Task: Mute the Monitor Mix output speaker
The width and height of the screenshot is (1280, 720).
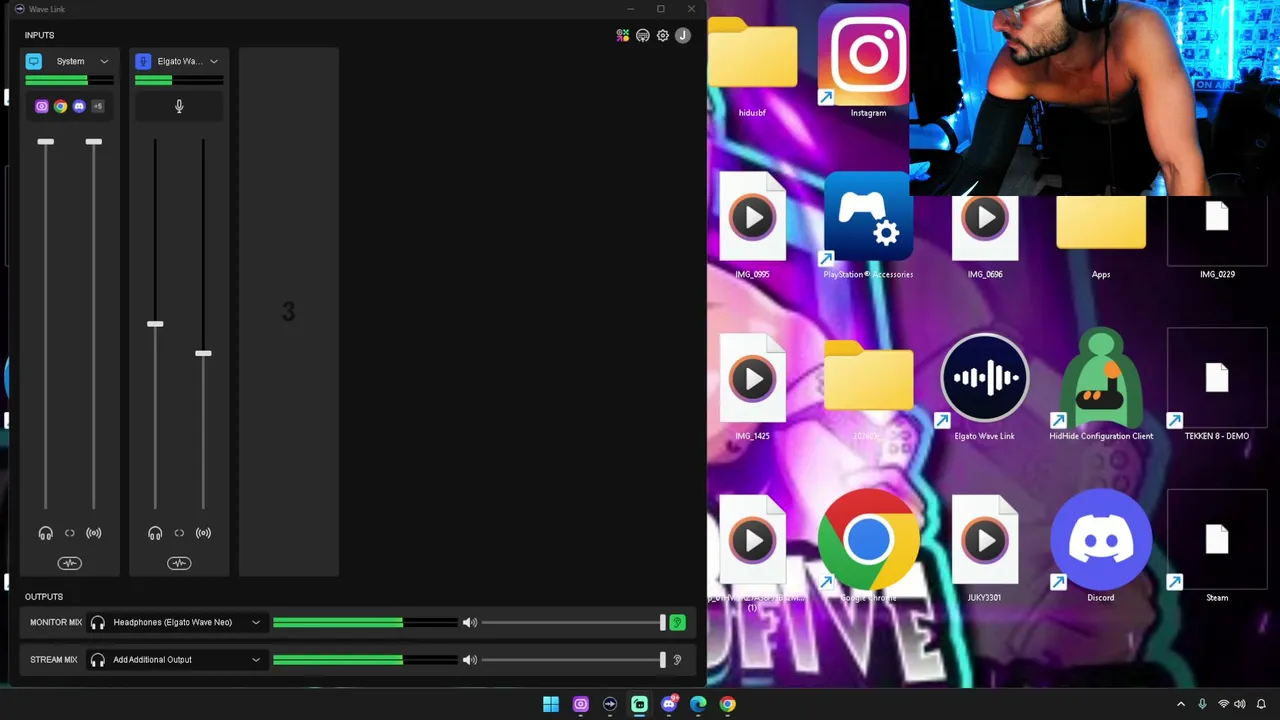Action: pyautogui.click(x=470, y=623)
